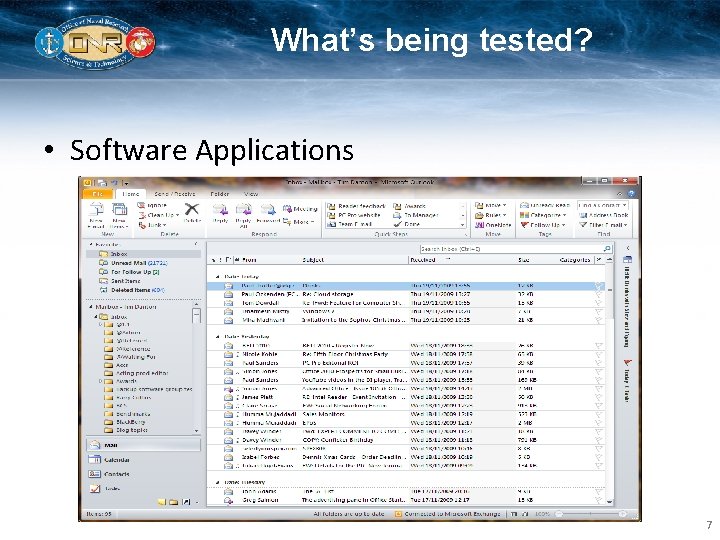Click the OneNote icon in the Move group
The image size is (720, 540).
pos(479,225)
